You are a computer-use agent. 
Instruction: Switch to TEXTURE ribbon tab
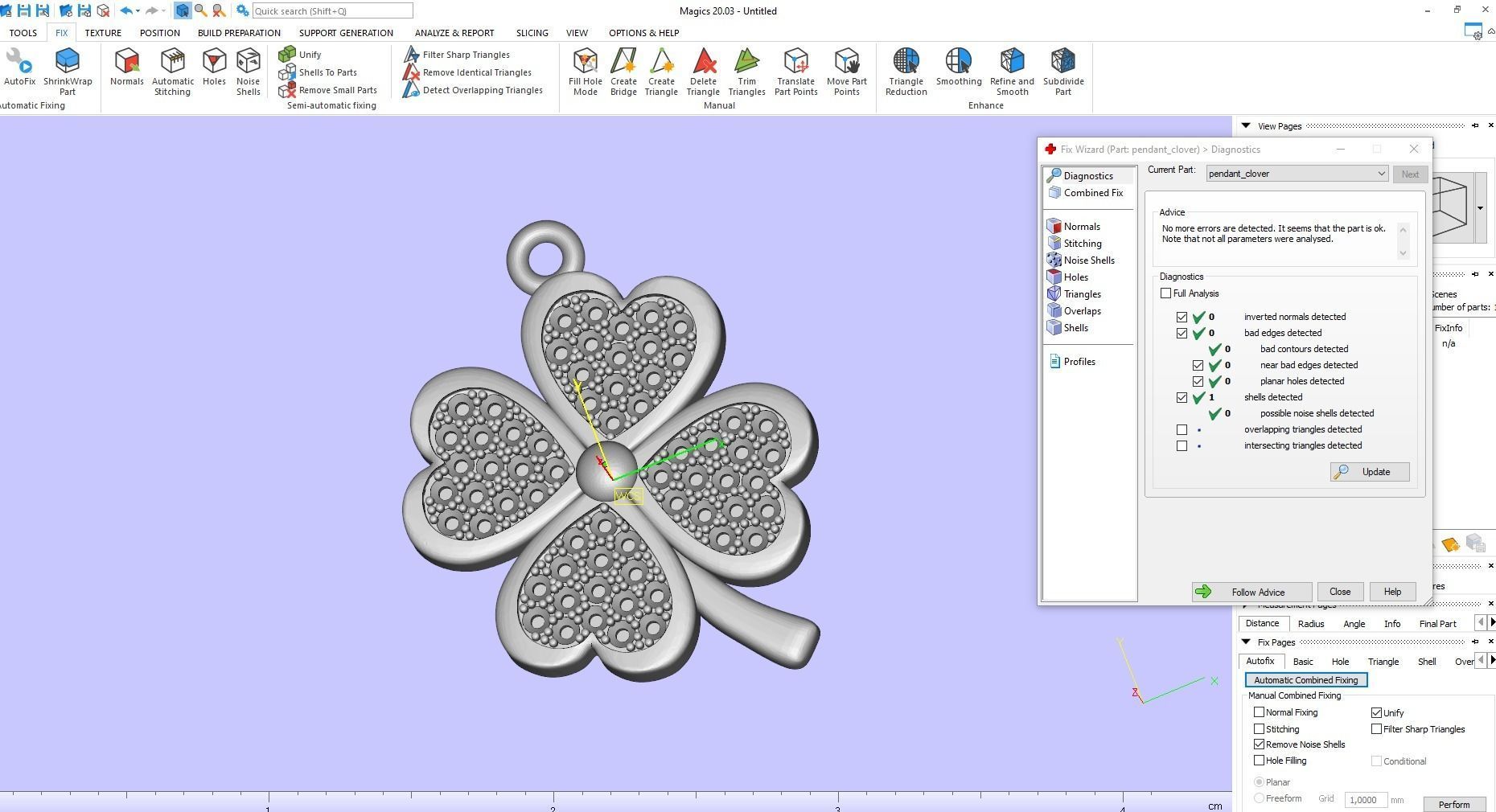click(103, 33)
